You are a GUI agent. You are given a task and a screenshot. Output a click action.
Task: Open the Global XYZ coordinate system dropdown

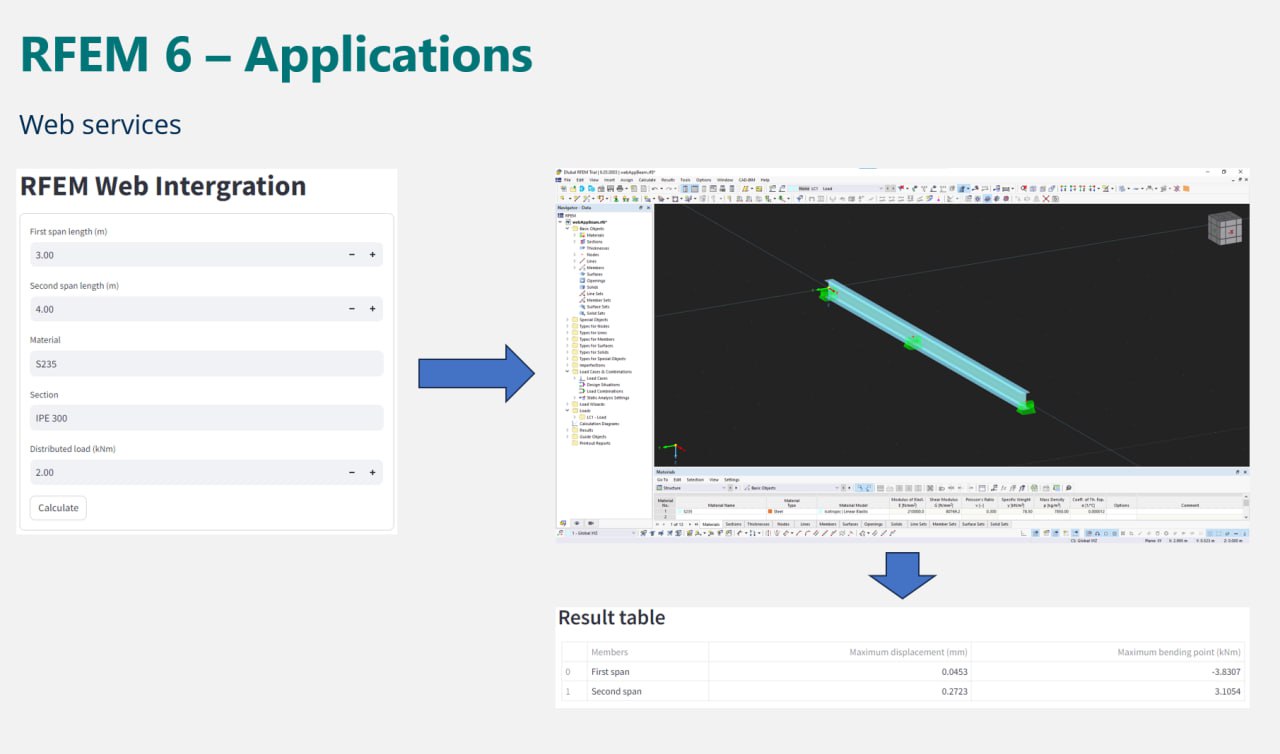pos(601,533)
